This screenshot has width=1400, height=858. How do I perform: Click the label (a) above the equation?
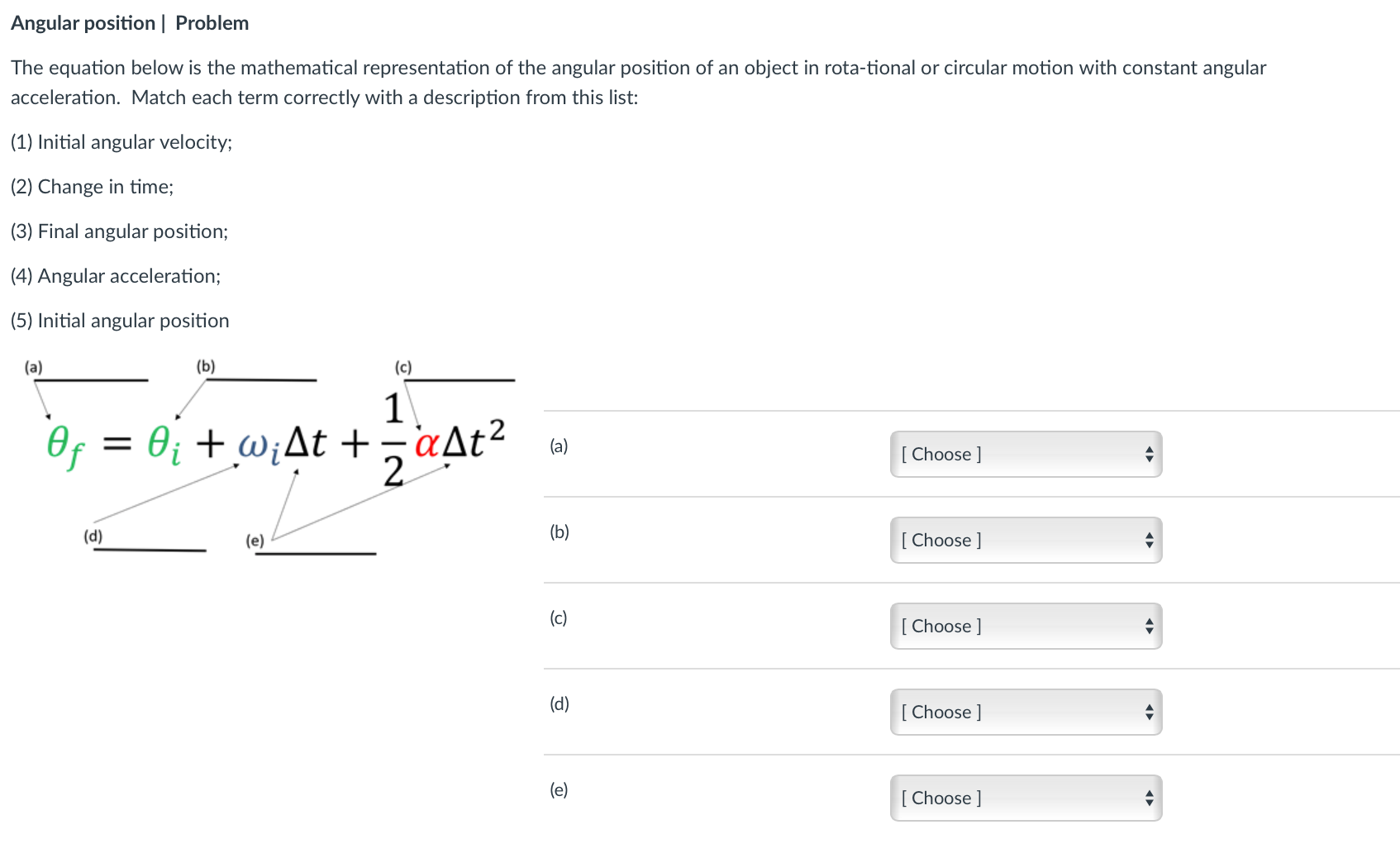[33, 367]
